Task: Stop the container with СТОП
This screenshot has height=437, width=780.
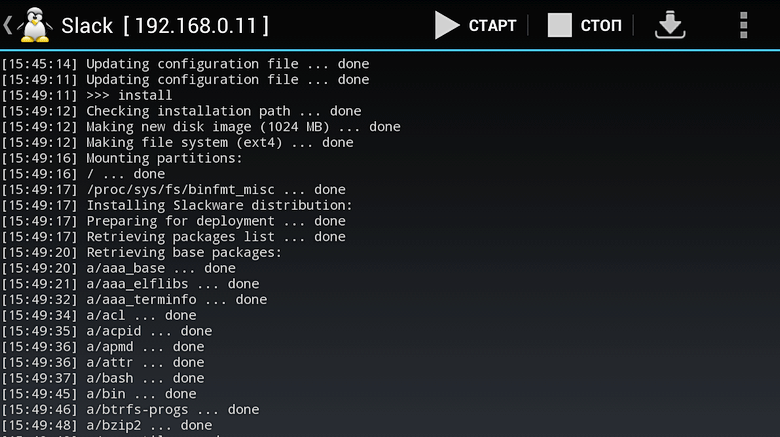Action: [x=585, y=25]
